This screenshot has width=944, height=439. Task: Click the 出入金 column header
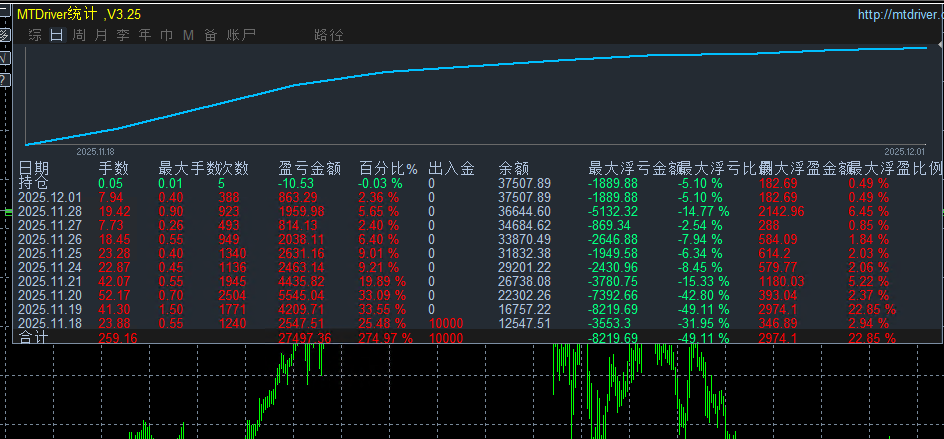tap(452, 168)
